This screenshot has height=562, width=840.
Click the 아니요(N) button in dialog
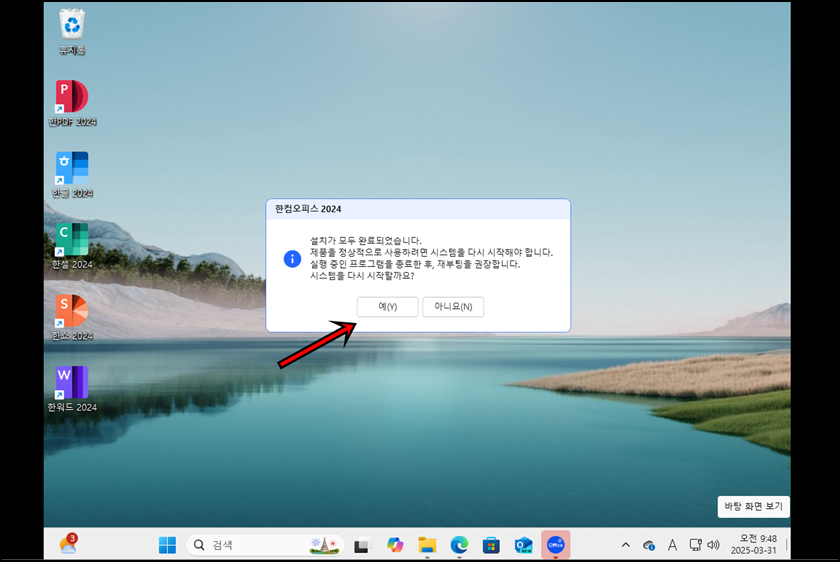point(453,306)
